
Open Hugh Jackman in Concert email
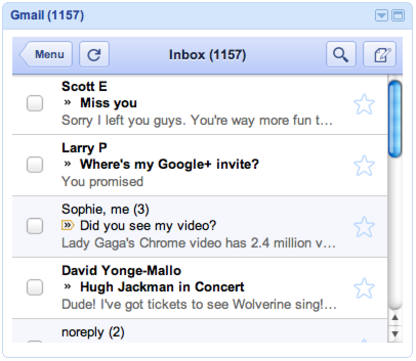click(162, 287)
